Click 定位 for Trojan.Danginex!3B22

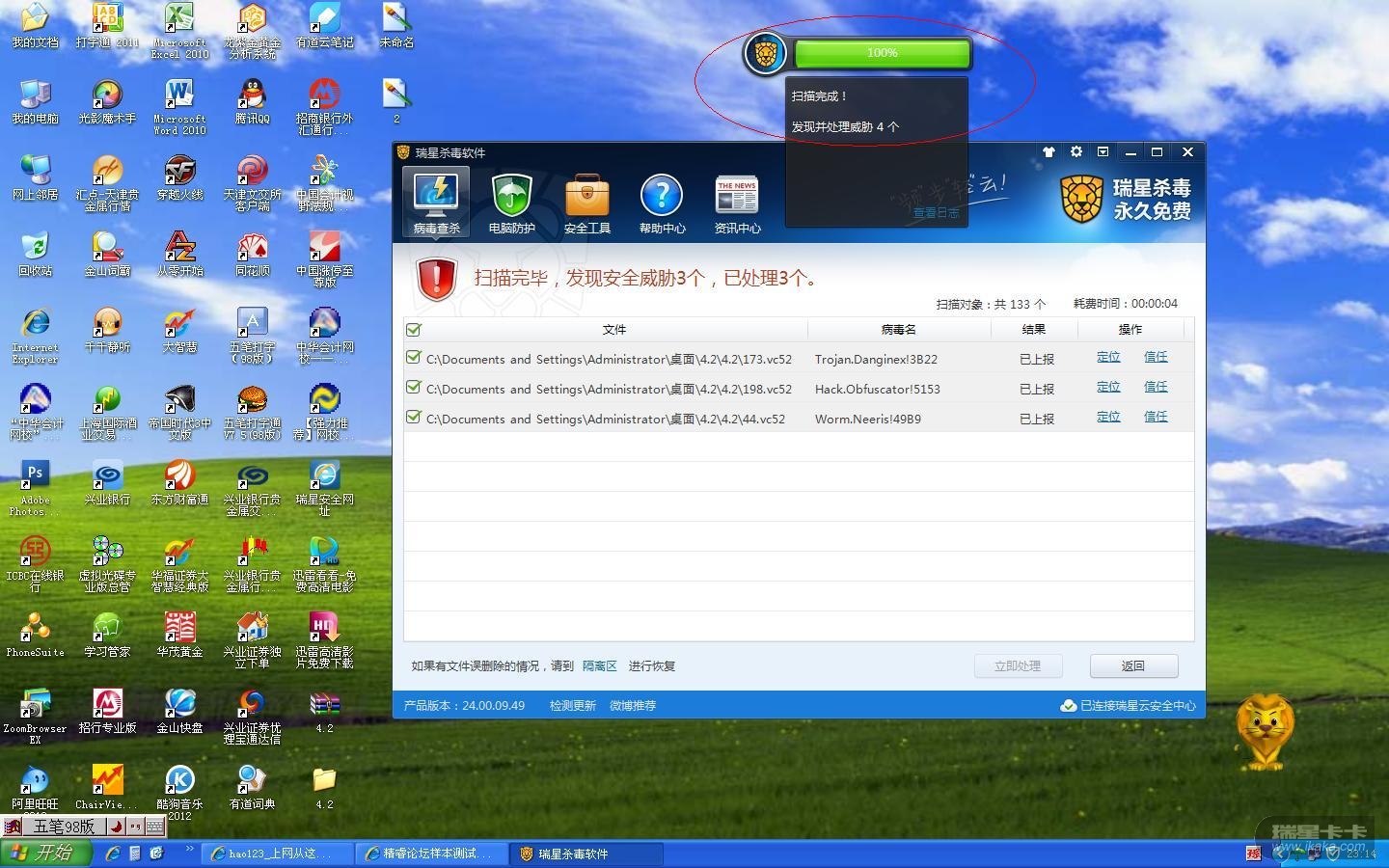[1108, 357]
